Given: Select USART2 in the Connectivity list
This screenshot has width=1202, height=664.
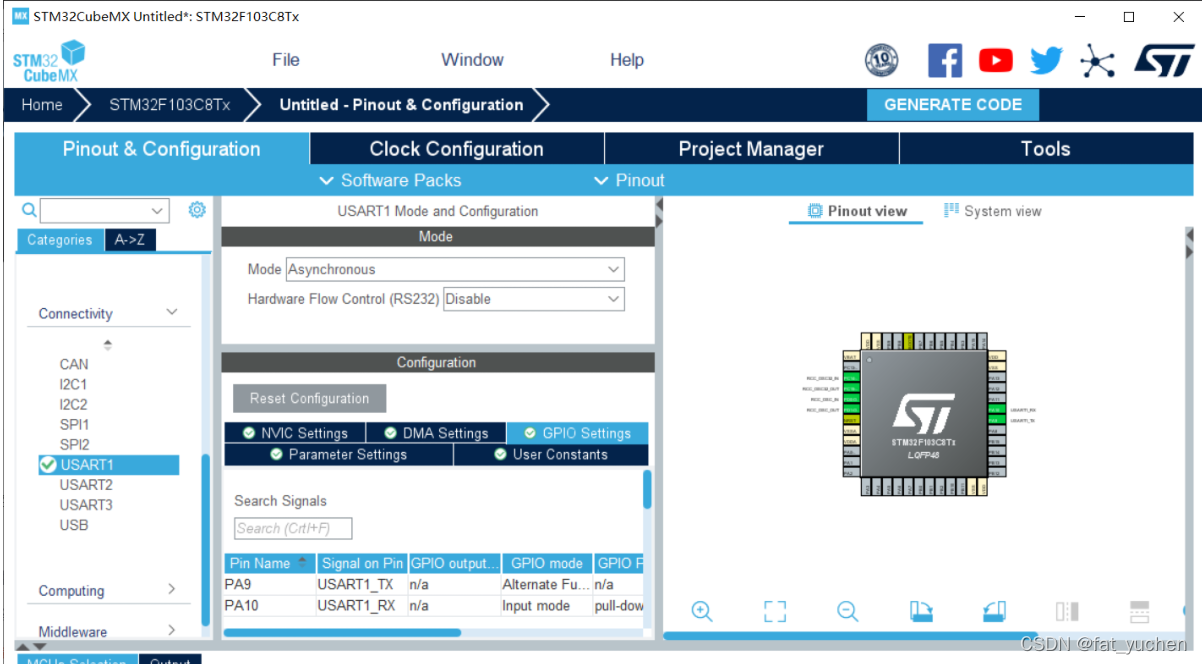Looking at the screenshot, I should (85, 484).
